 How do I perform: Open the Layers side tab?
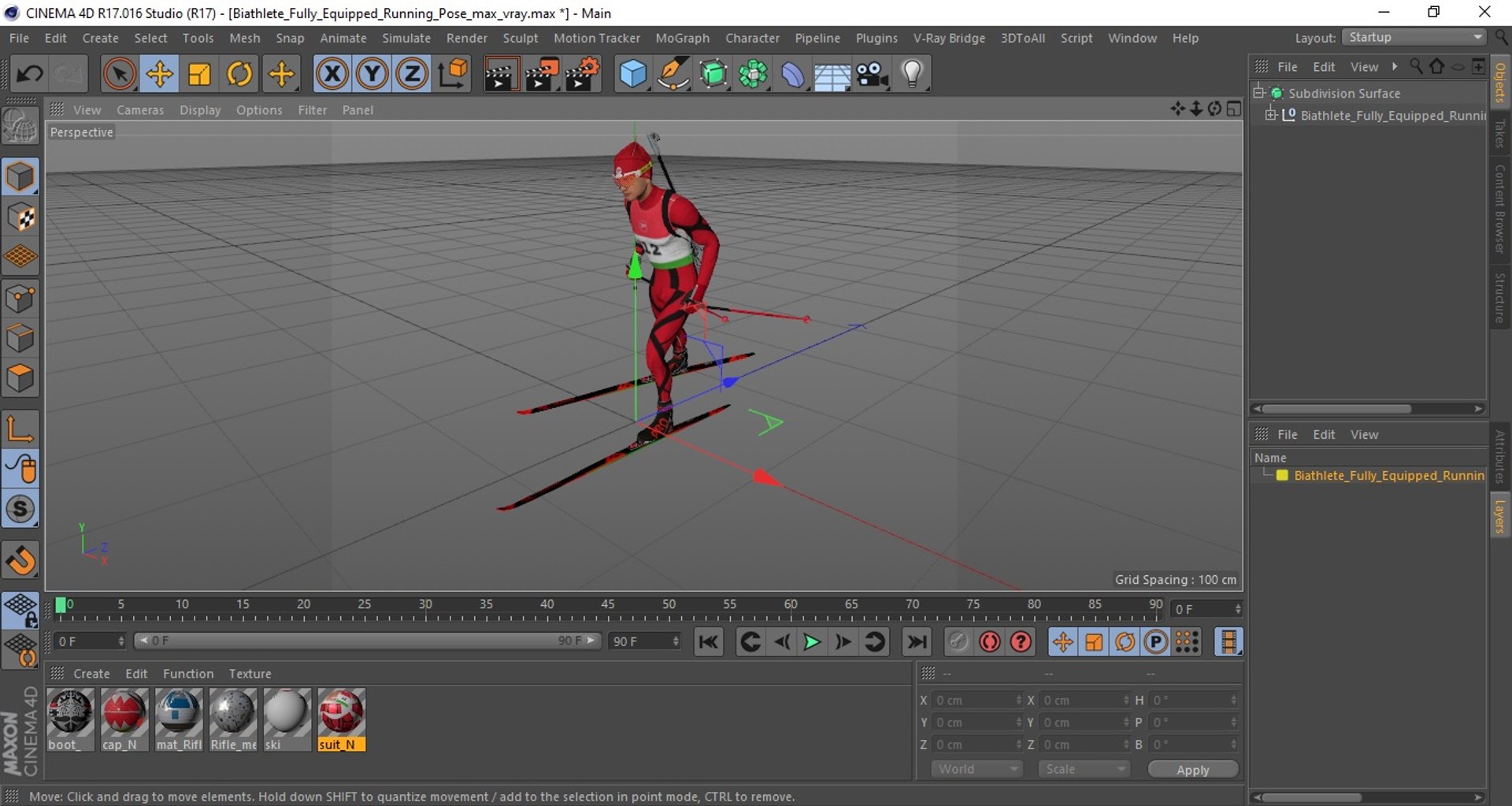click(x=1500, y=517)
